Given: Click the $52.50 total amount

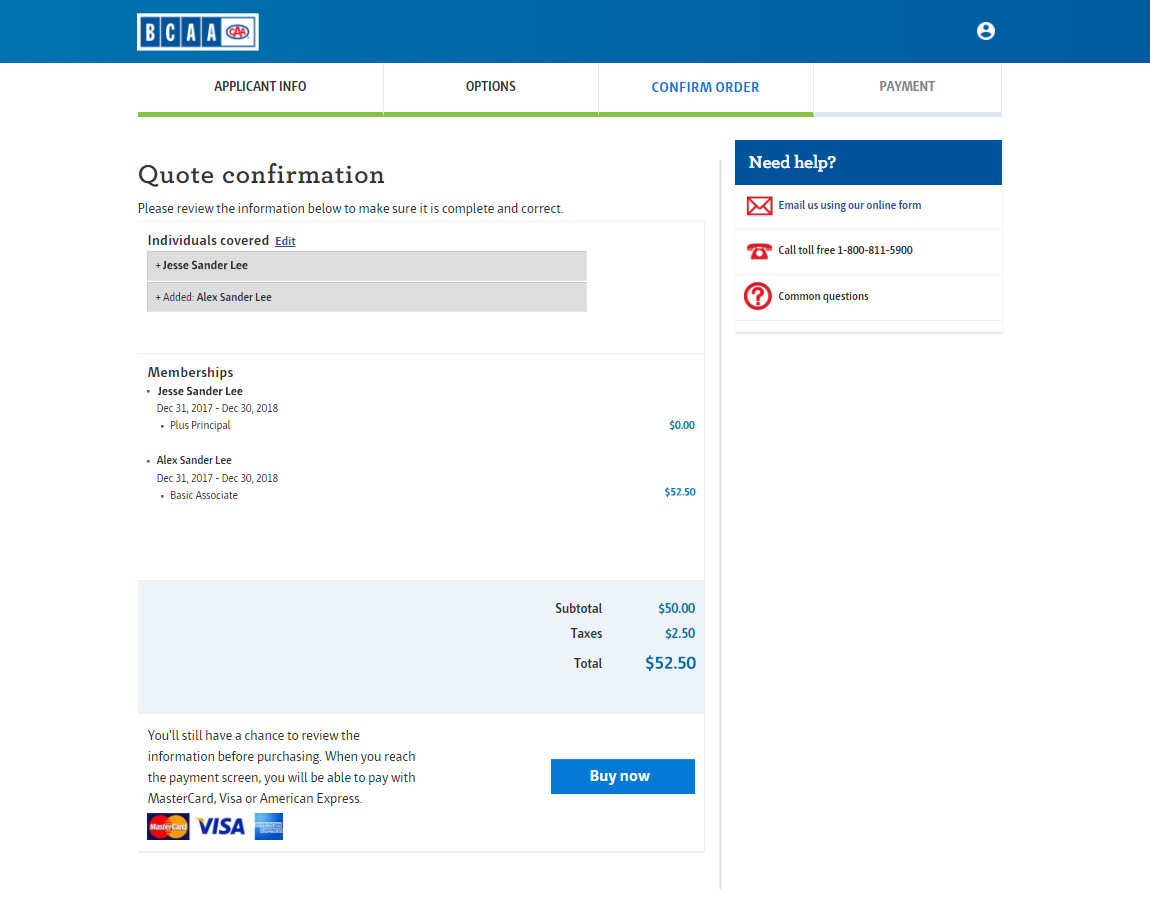Looking at the screenshot, I should coord(670,663).
